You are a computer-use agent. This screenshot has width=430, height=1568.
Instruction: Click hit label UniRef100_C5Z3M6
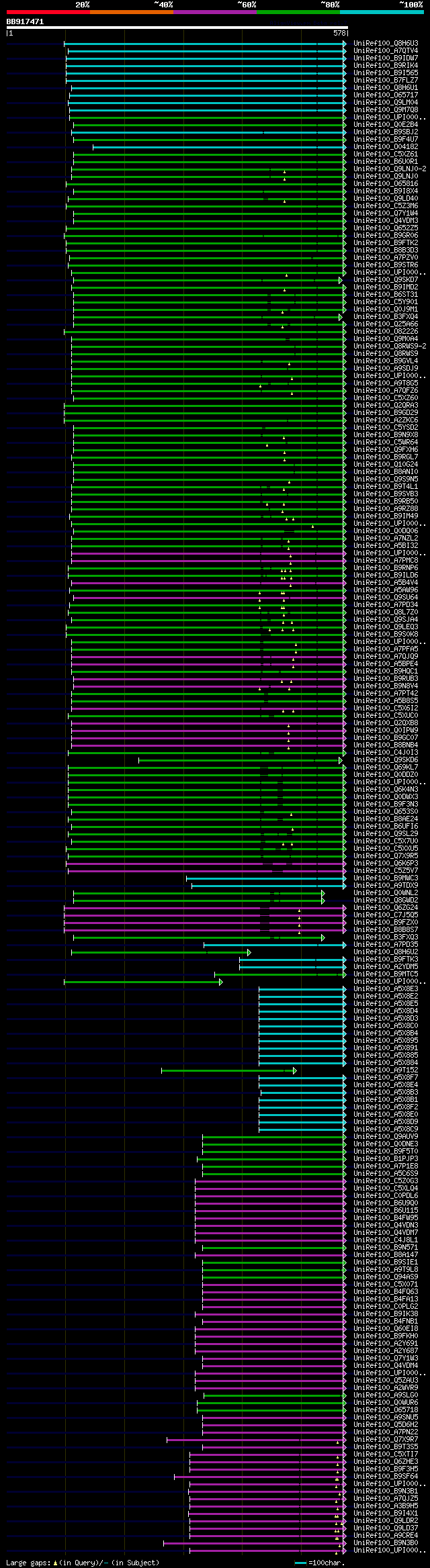coord(386,205)
